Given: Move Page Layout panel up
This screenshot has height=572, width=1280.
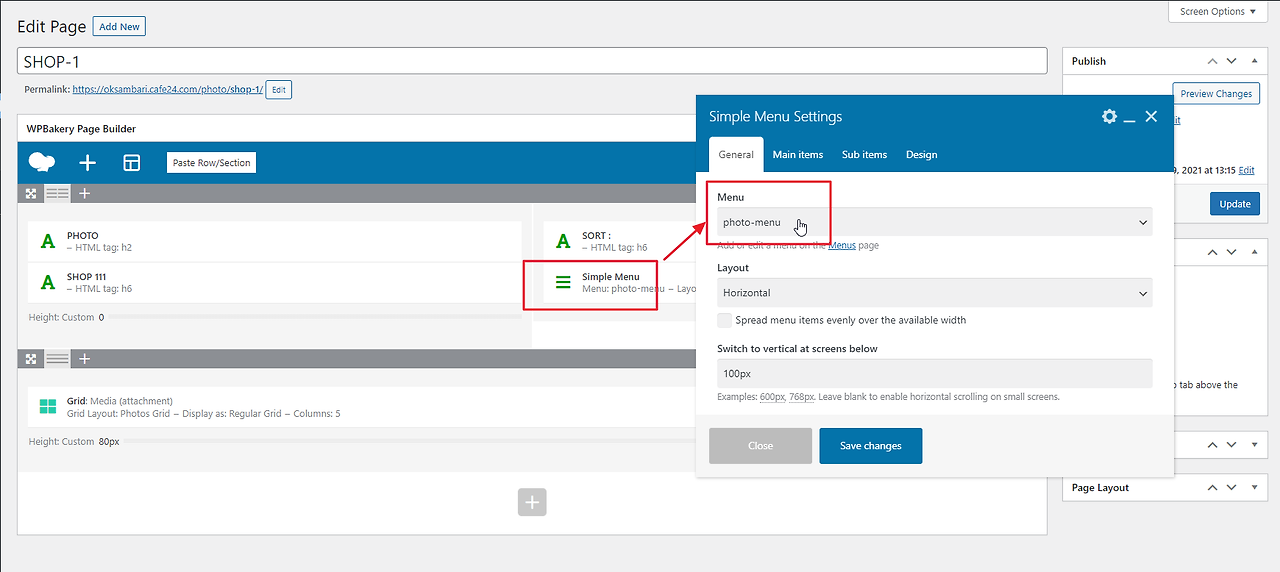Looking at the screenshot, I should (x=1211, y=488).
